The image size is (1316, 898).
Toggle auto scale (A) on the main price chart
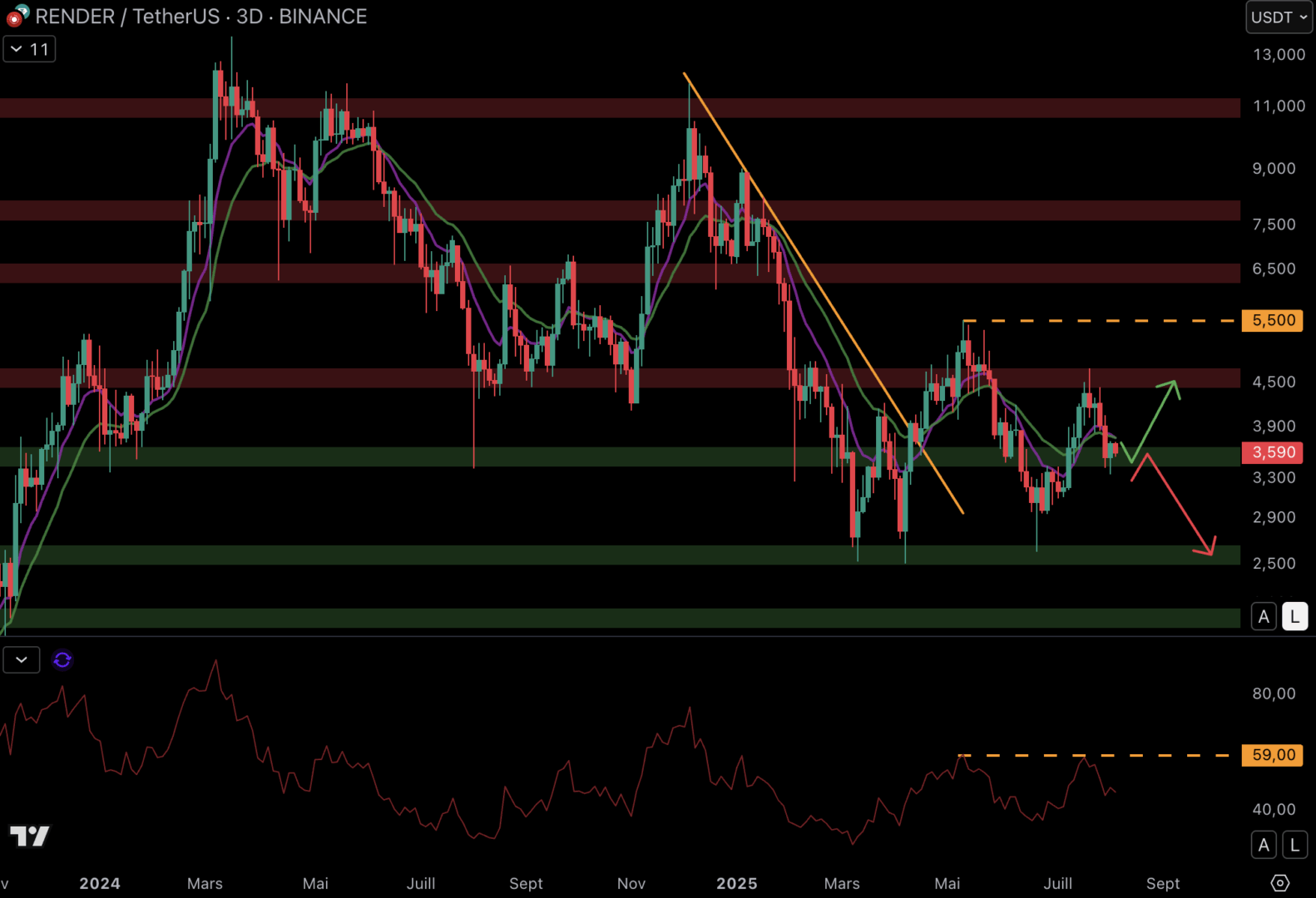click(1264, 617)
